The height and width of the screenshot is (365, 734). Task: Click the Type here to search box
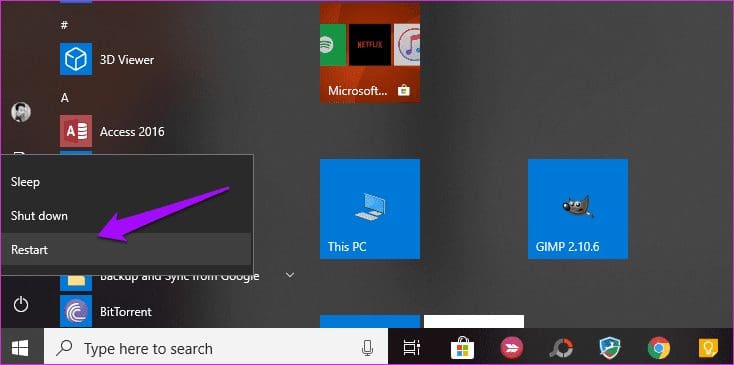[x=216, y=348]
